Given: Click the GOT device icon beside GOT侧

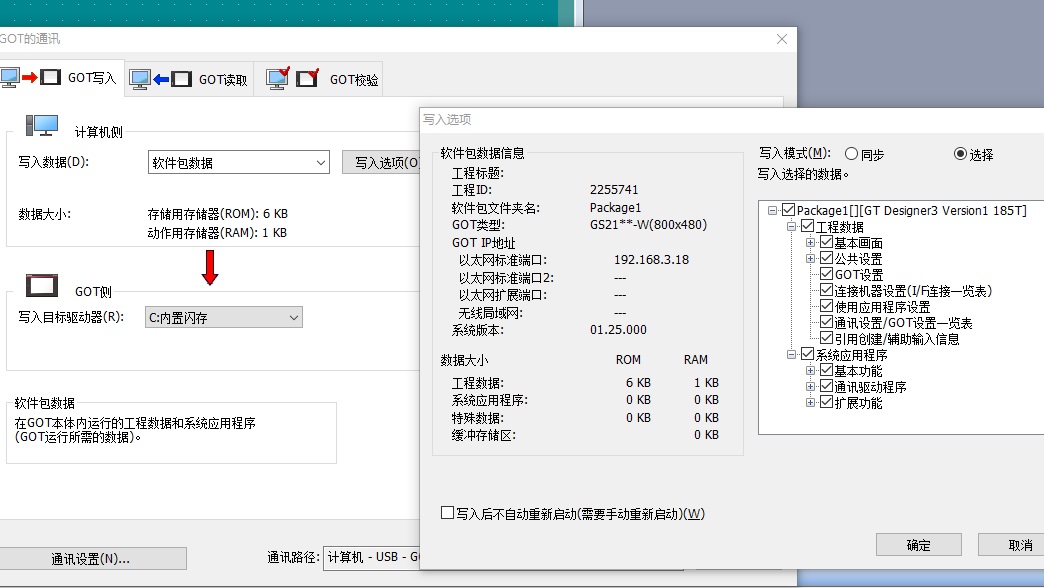Looking at the screenshot, I should pyautogui.click(x=42, y=287).
